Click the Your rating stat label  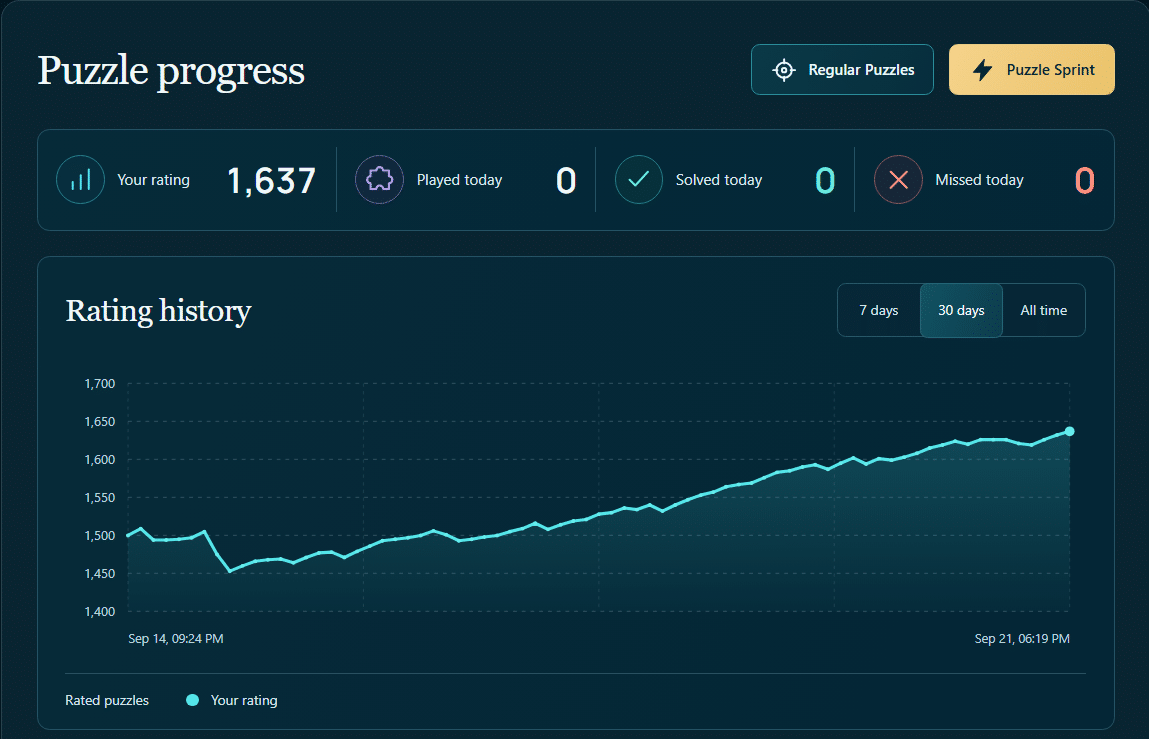[153, 180]
